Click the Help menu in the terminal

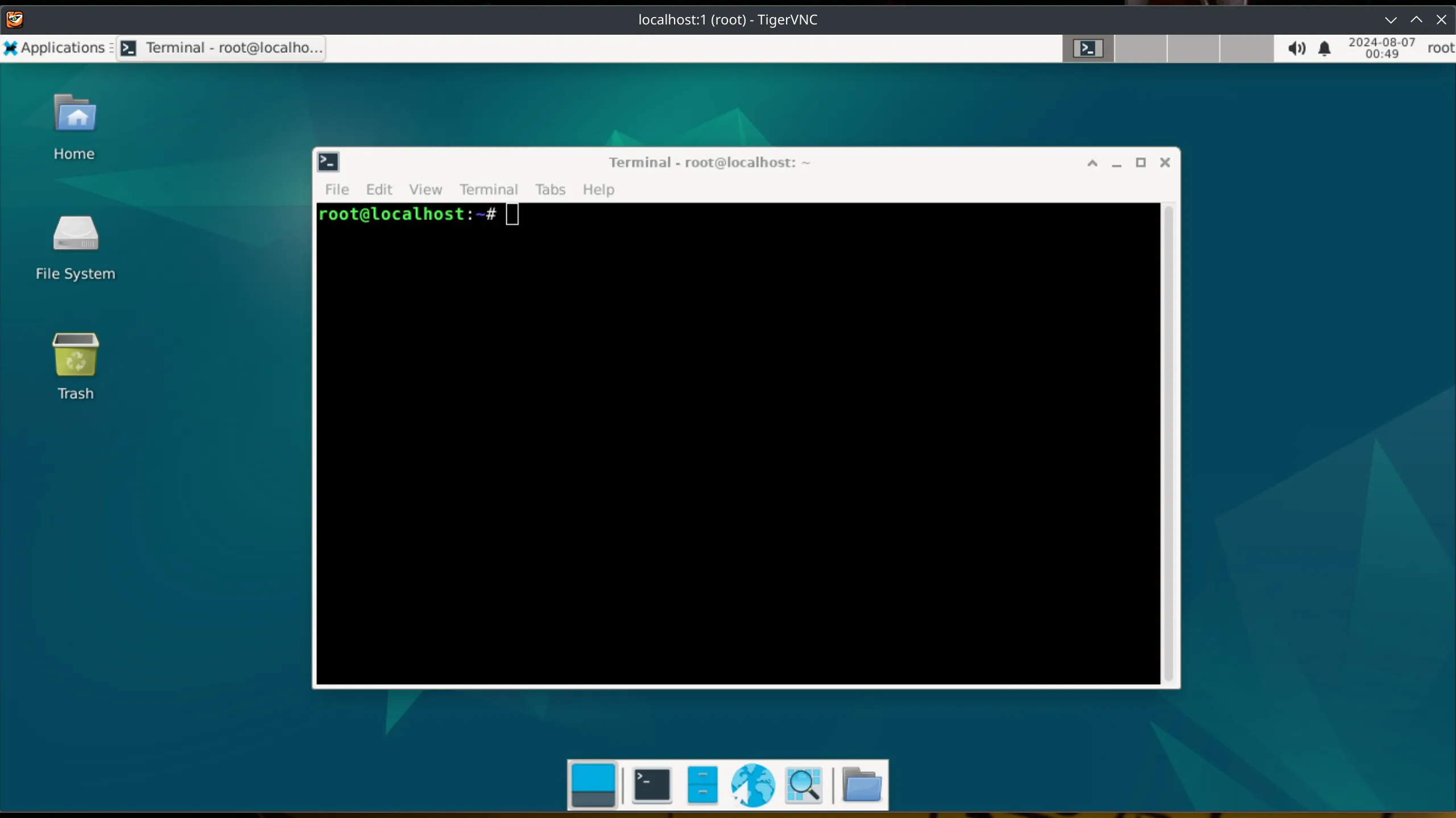[598, 189]
